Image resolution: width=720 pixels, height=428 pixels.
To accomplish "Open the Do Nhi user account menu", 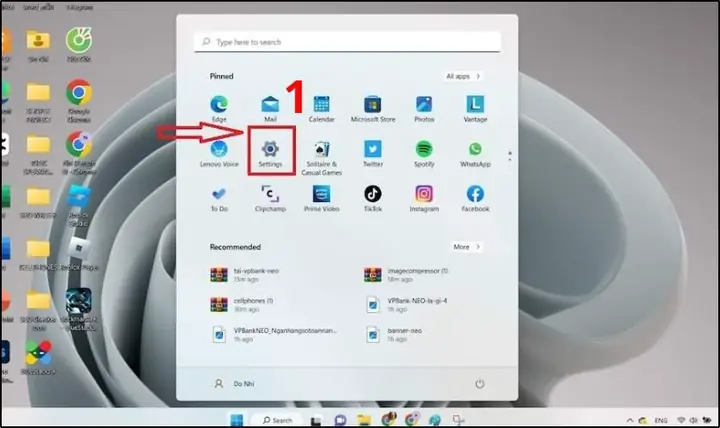I will point(234,383).
